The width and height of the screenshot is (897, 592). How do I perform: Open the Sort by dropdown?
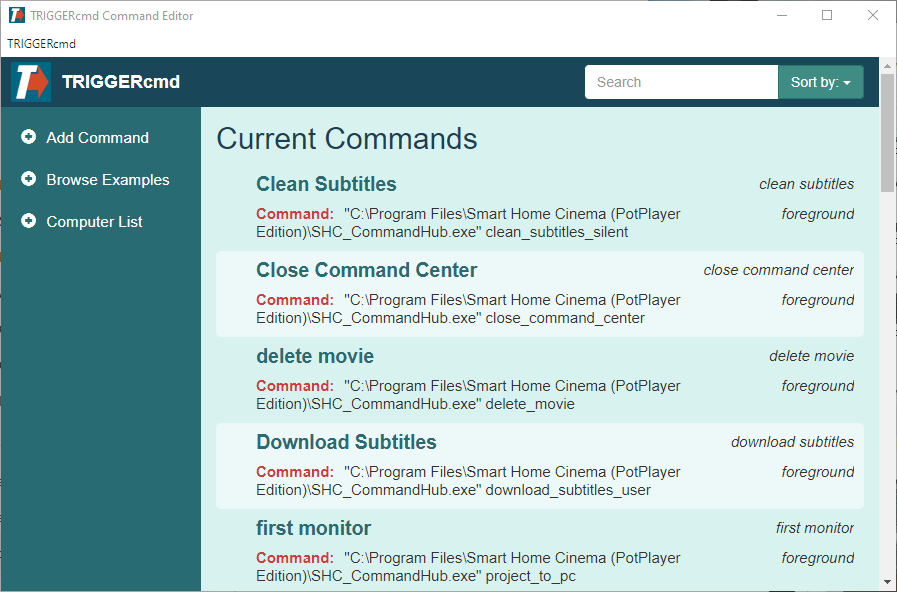820,82
